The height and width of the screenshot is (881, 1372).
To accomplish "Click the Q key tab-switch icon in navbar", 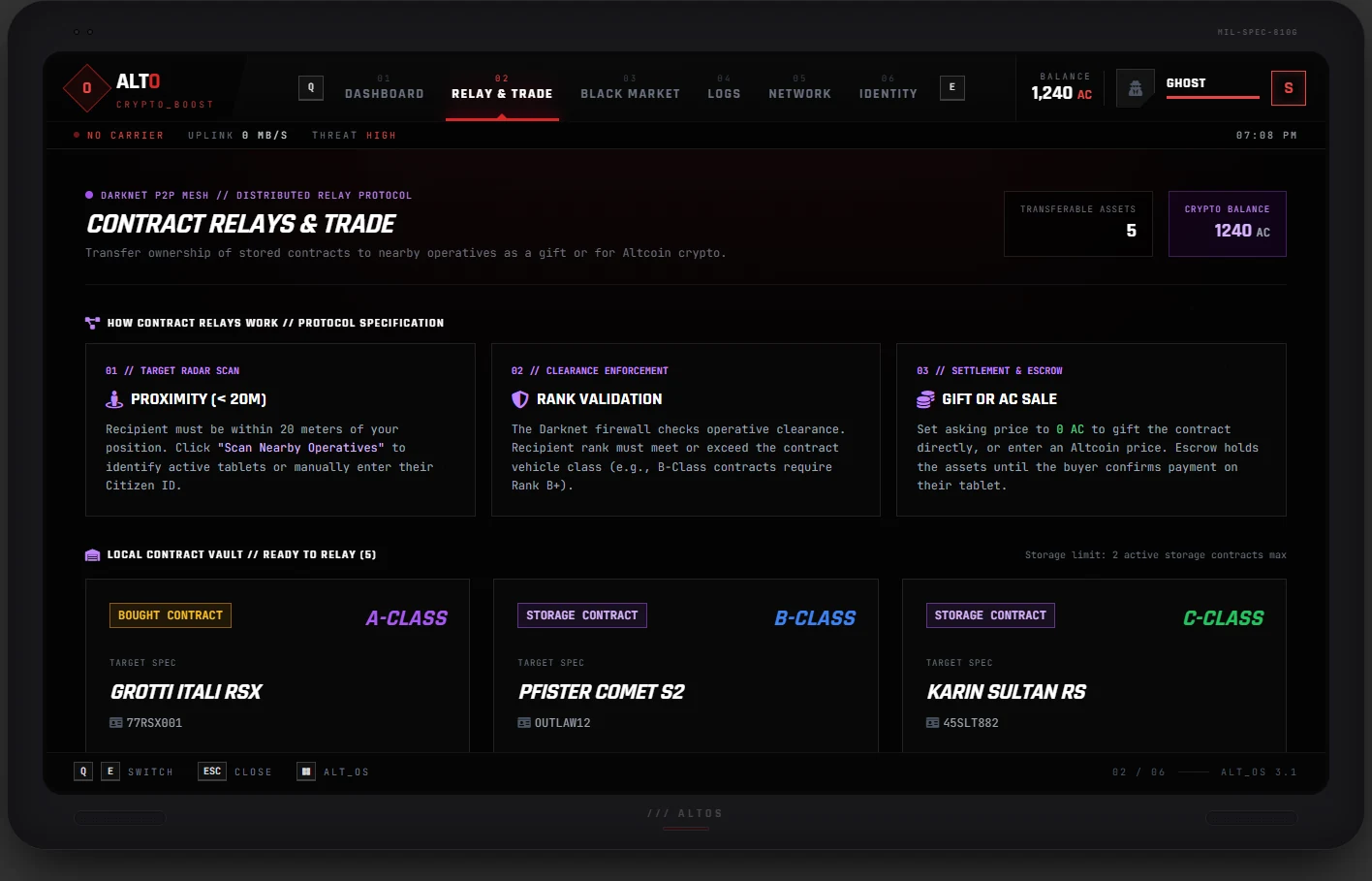I will point(311,87).
